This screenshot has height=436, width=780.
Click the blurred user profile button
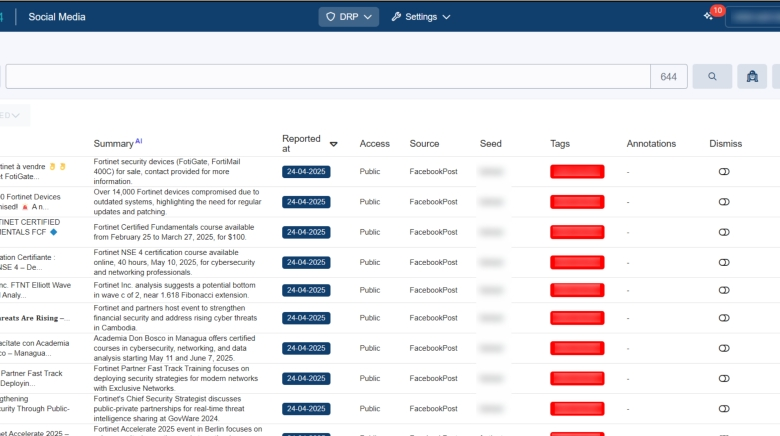[x=754, y=17]
